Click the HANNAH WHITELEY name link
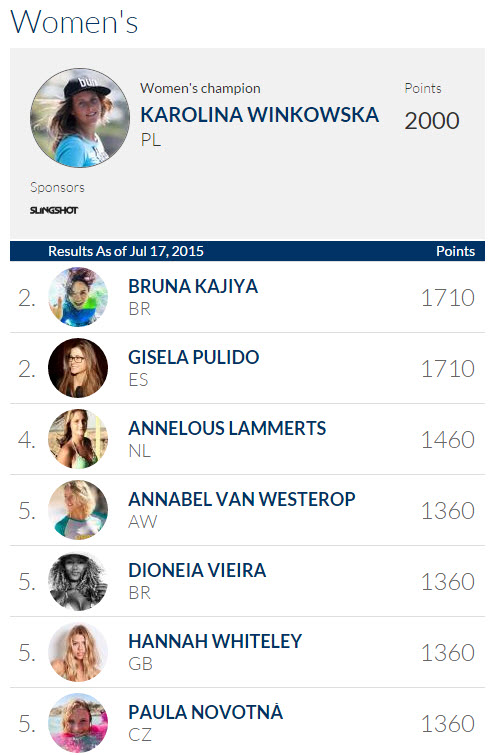Viewport: 499px width, 755px height. click(215, 641)
